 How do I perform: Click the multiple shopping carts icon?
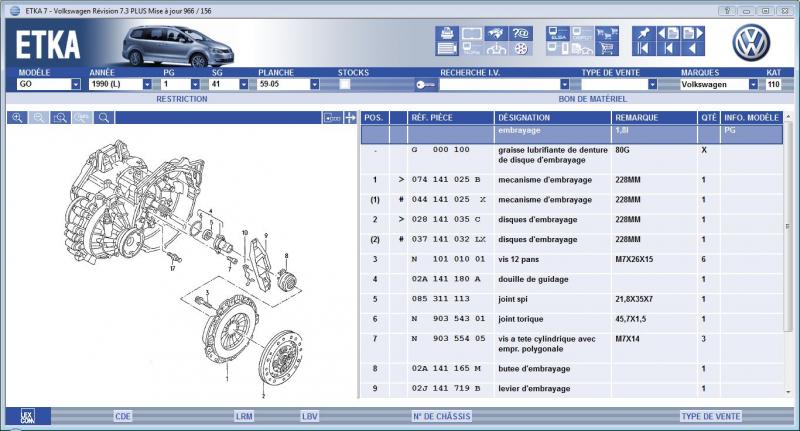(606, 34)
